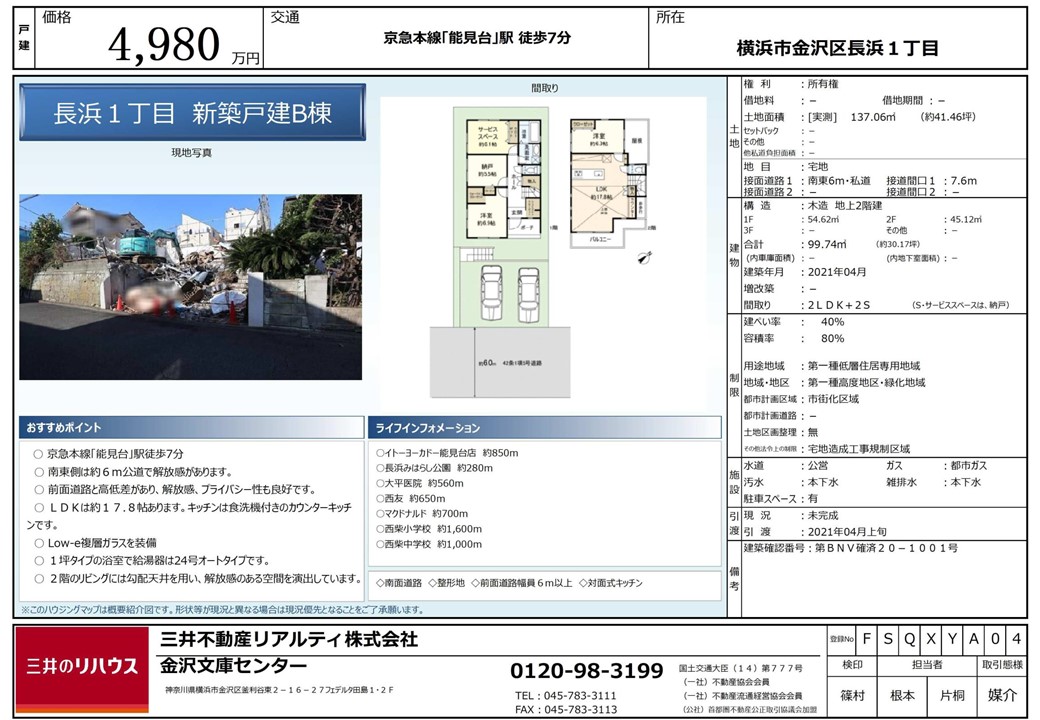
Task: Click the 戸建 label at top left
Action: click(x=25, y=38)
